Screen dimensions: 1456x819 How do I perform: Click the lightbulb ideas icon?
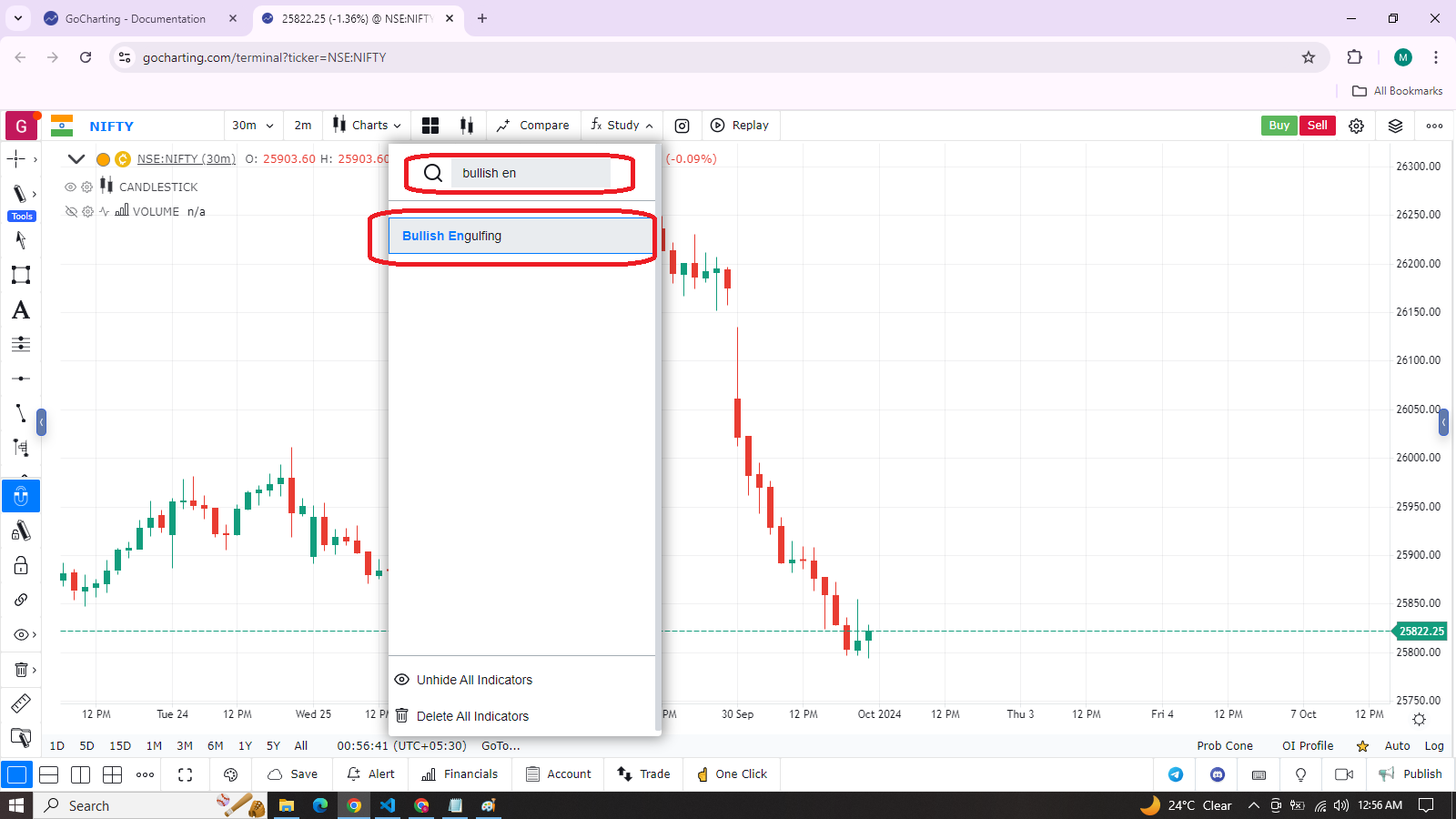coord(1300,774)
